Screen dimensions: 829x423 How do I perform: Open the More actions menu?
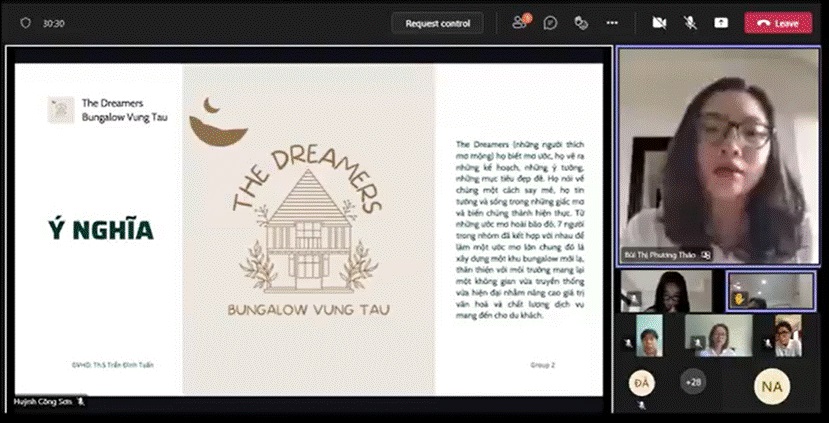tap(612, 23)
